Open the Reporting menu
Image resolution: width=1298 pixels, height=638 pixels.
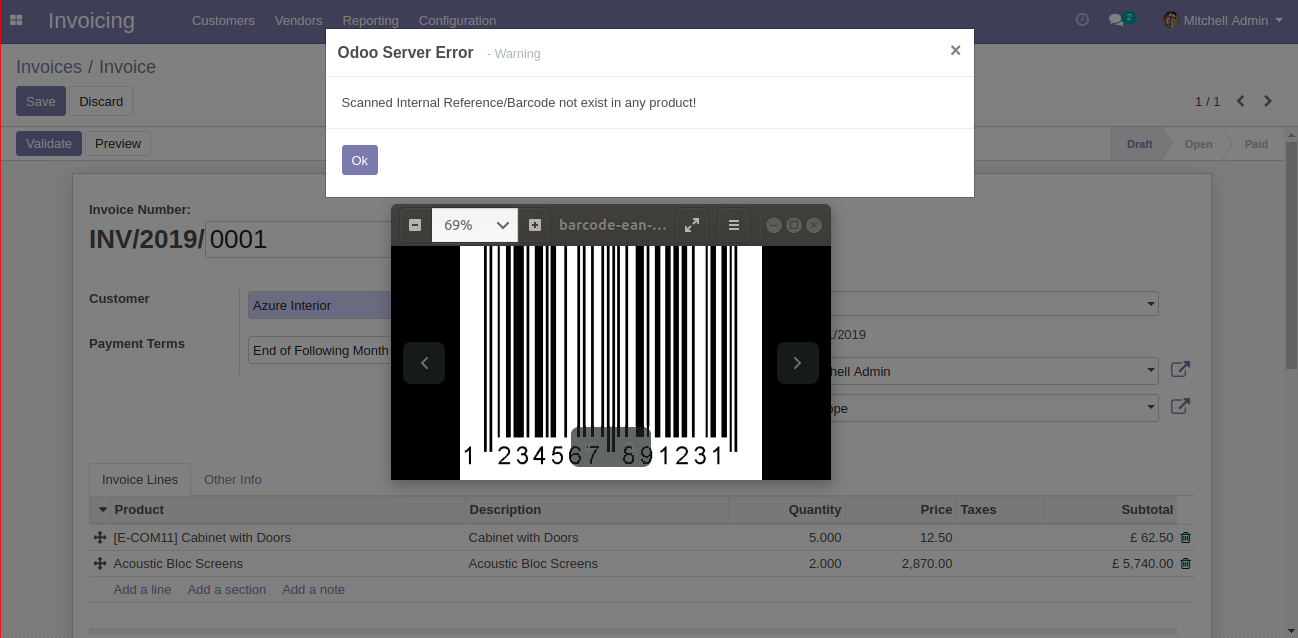[370, 20]
